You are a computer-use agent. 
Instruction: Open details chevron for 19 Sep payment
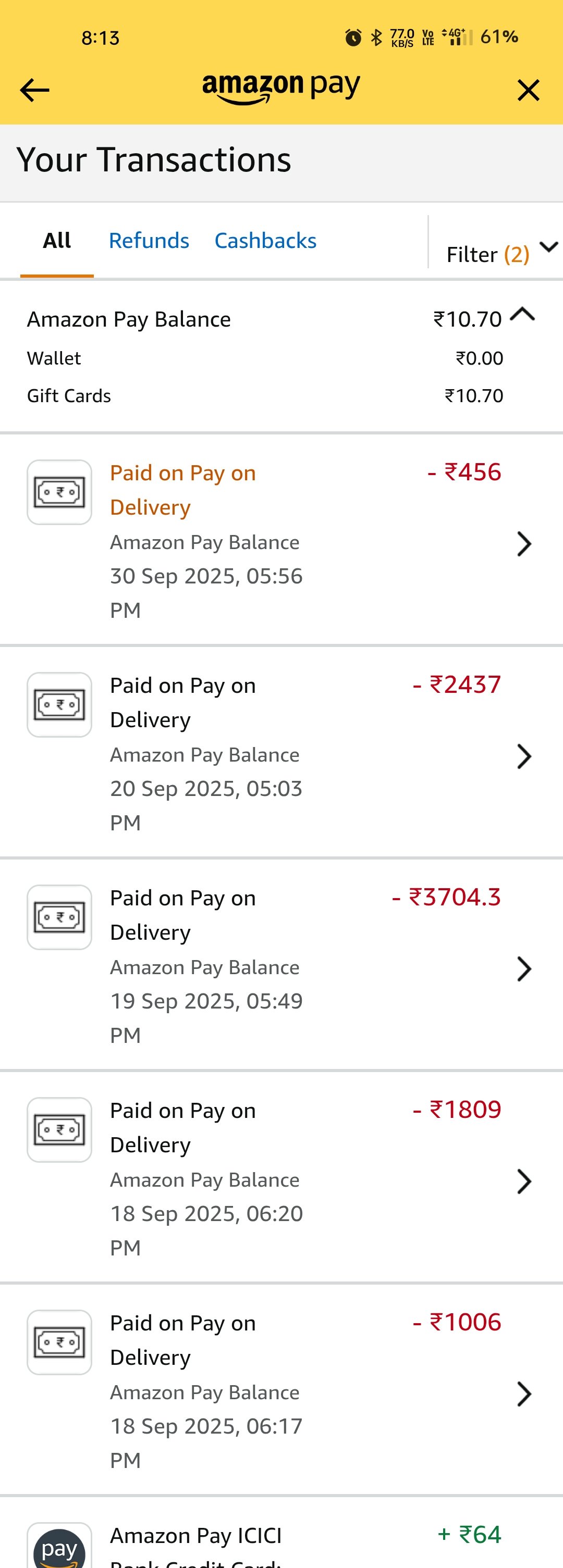[523, 968]
